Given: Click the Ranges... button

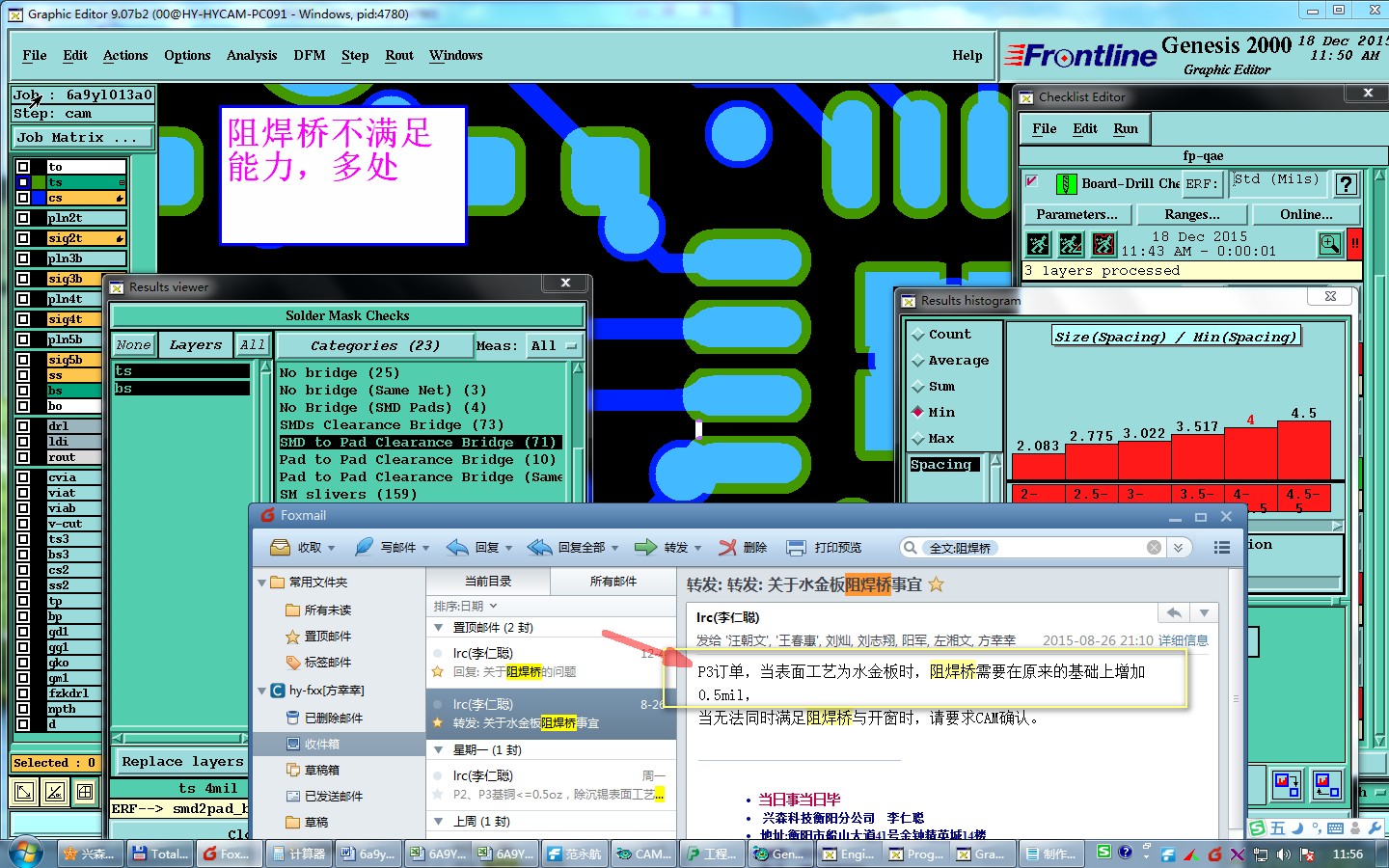Looking at the screenshot, I should click(x=1192, y=214).
